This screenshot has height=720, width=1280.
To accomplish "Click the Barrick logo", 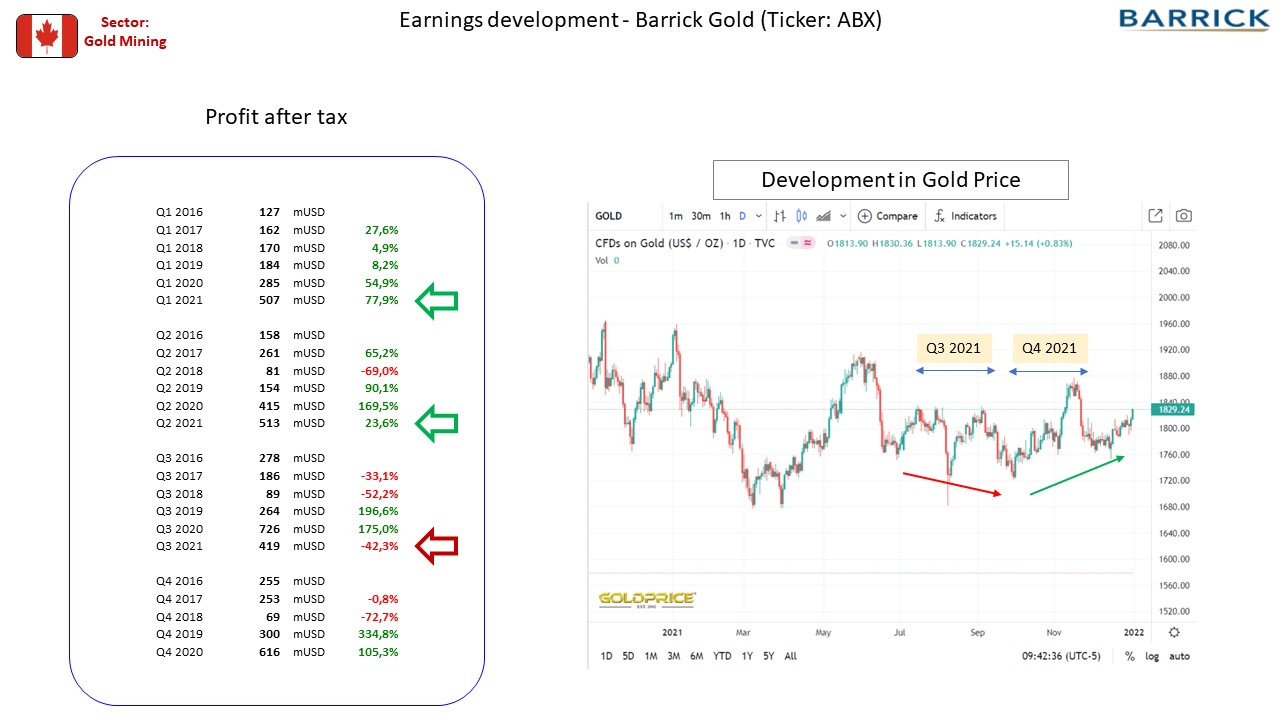I will tap(1194, 20).
